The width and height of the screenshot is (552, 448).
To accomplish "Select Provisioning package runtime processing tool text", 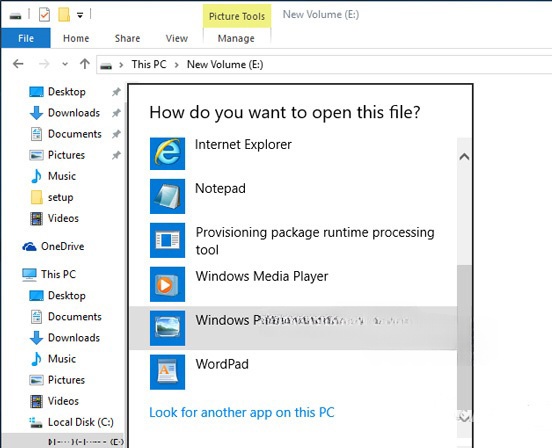I will 315,241.
